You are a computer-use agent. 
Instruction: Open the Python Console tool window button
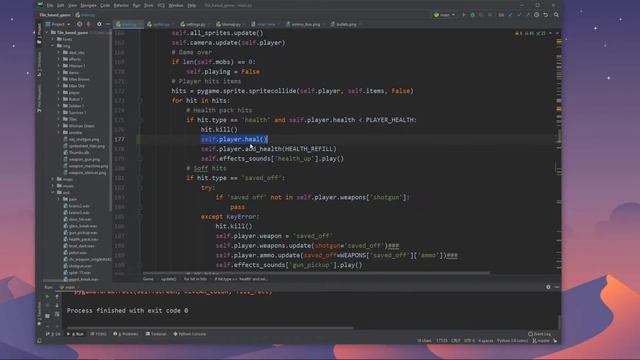190,334
